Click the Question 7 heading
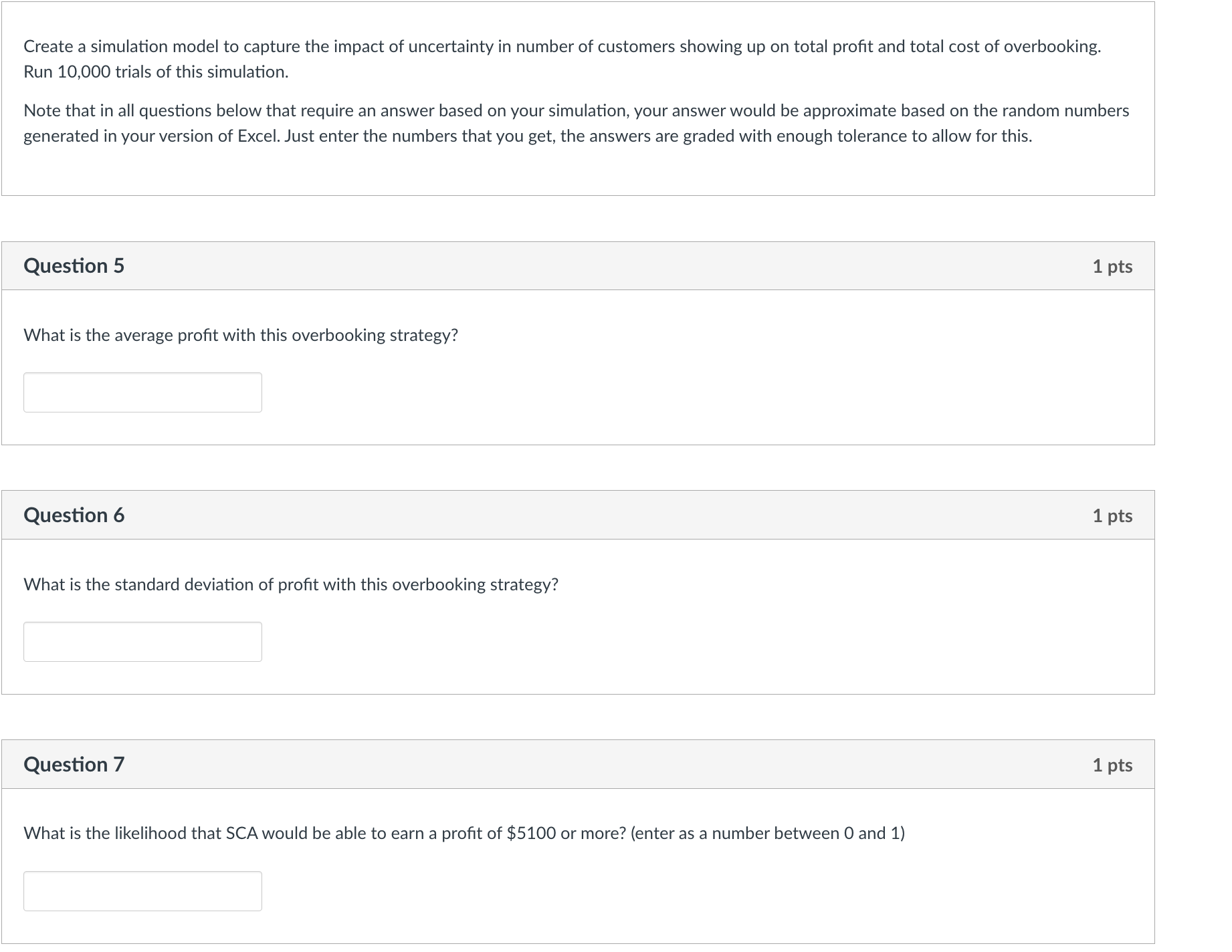 pos(74,765)
